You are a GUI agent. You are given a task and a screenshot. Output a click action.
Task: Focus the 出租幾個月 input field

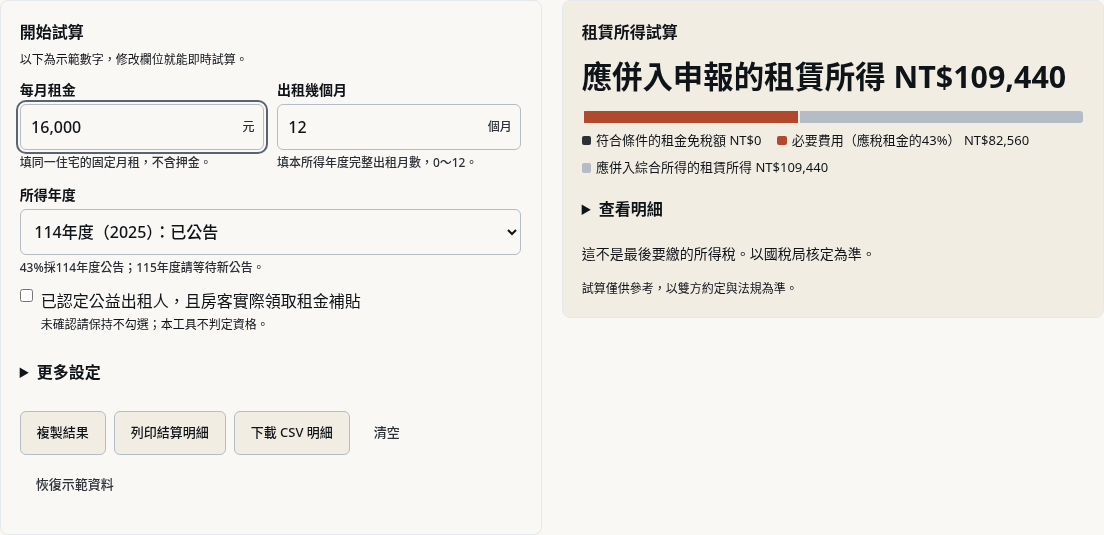tap(399, 127)
